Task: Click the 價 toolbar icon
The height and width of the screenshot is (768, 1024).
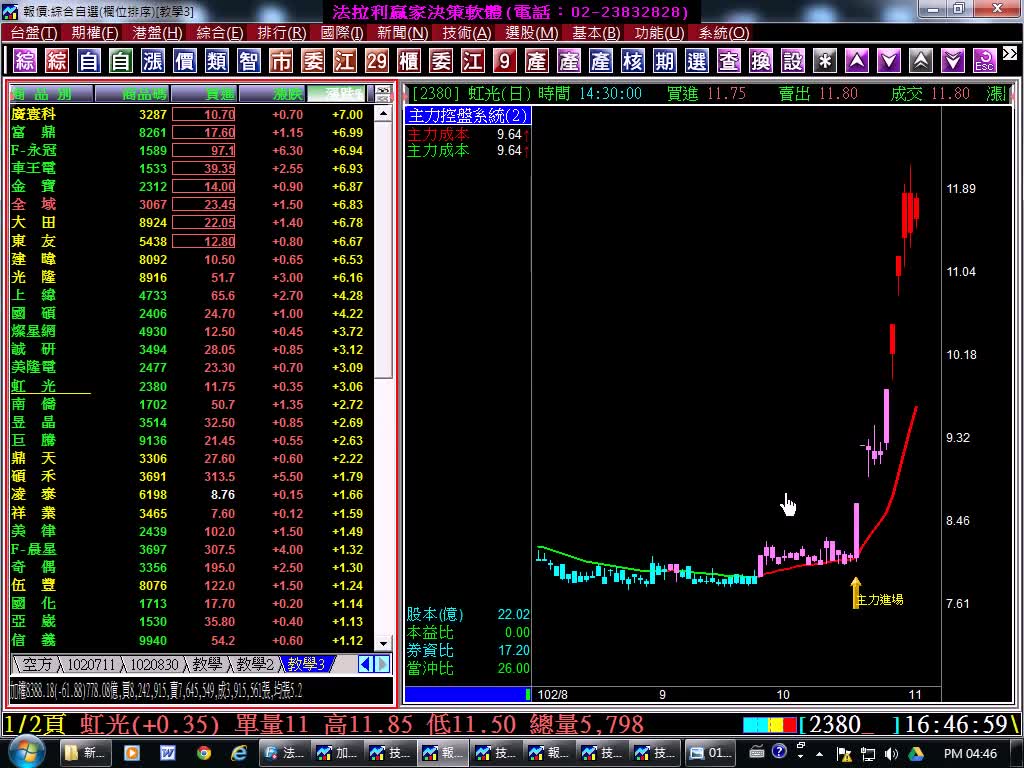Action: coord(185,61)
